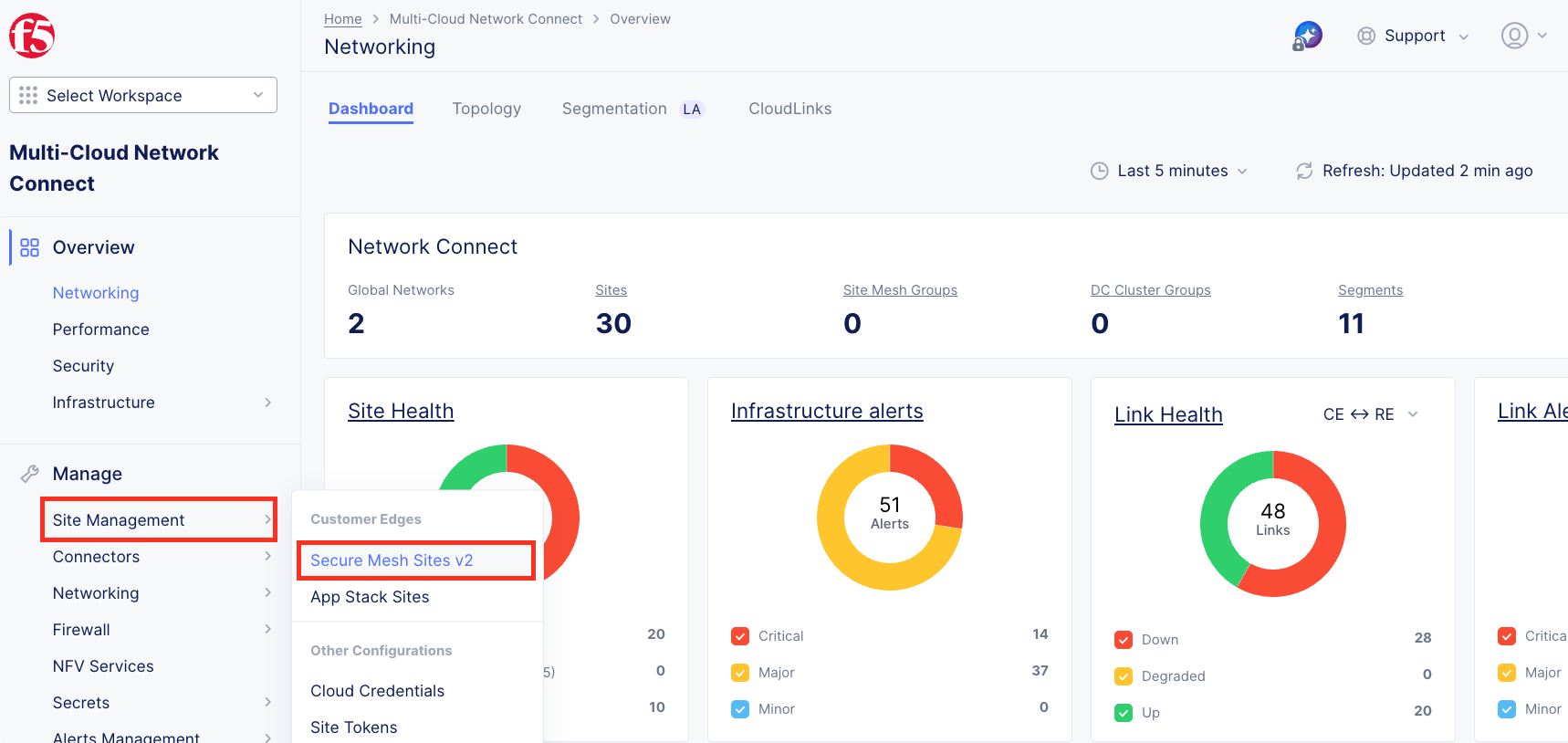Image resolution: width=1568 pixels, height=743 pixels.
Task: Click the Link Health donut chart
Action: coord(1273,524)
